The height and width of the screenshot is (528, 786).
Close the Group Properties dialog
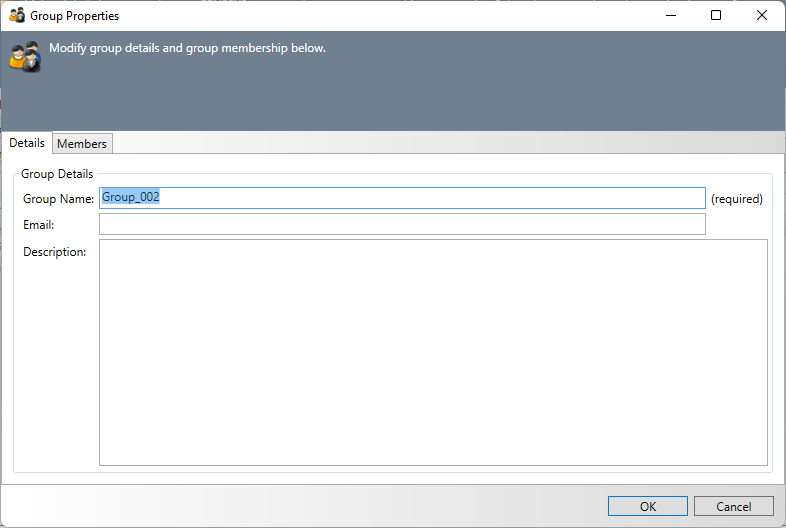click(x=762, y=16)
